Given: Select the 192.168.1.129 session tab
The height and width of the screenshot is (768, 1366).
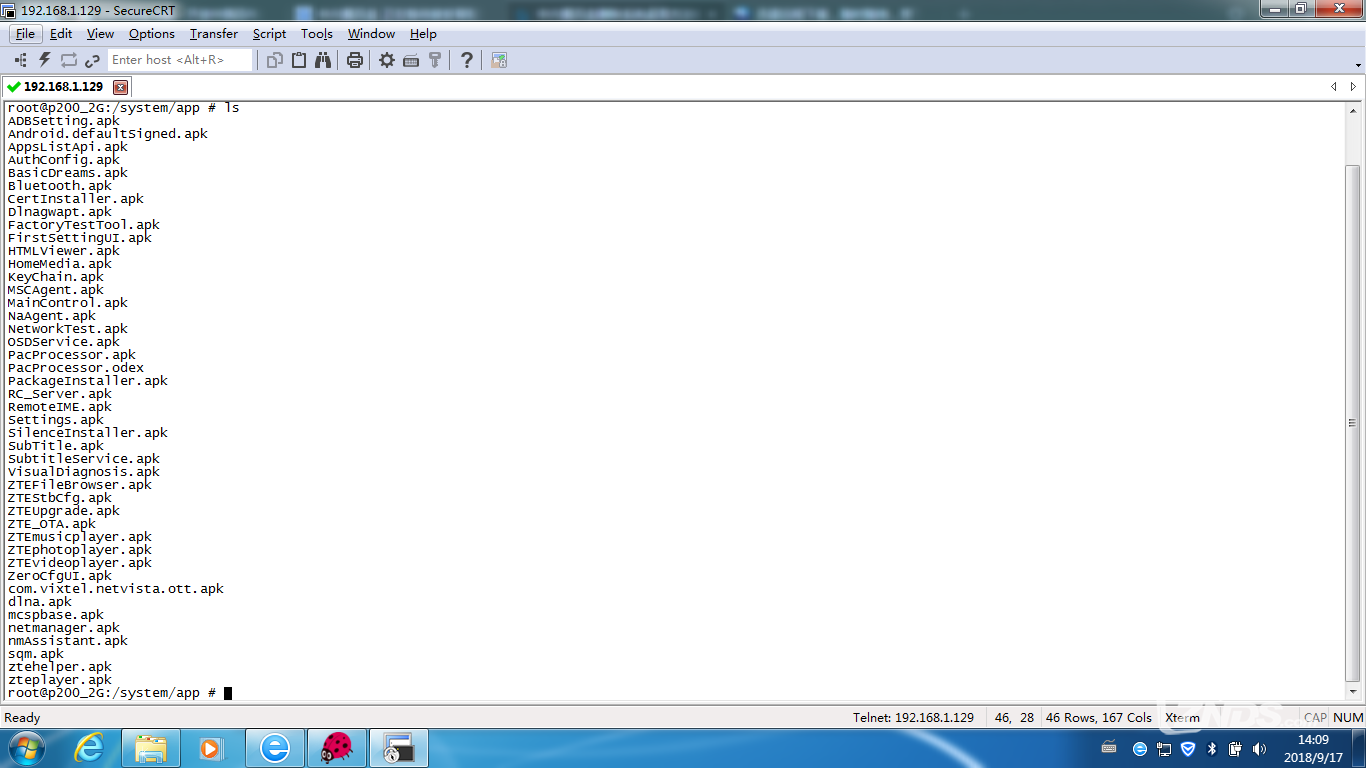Looking at the screenshot, I should [x=67, y=87].
